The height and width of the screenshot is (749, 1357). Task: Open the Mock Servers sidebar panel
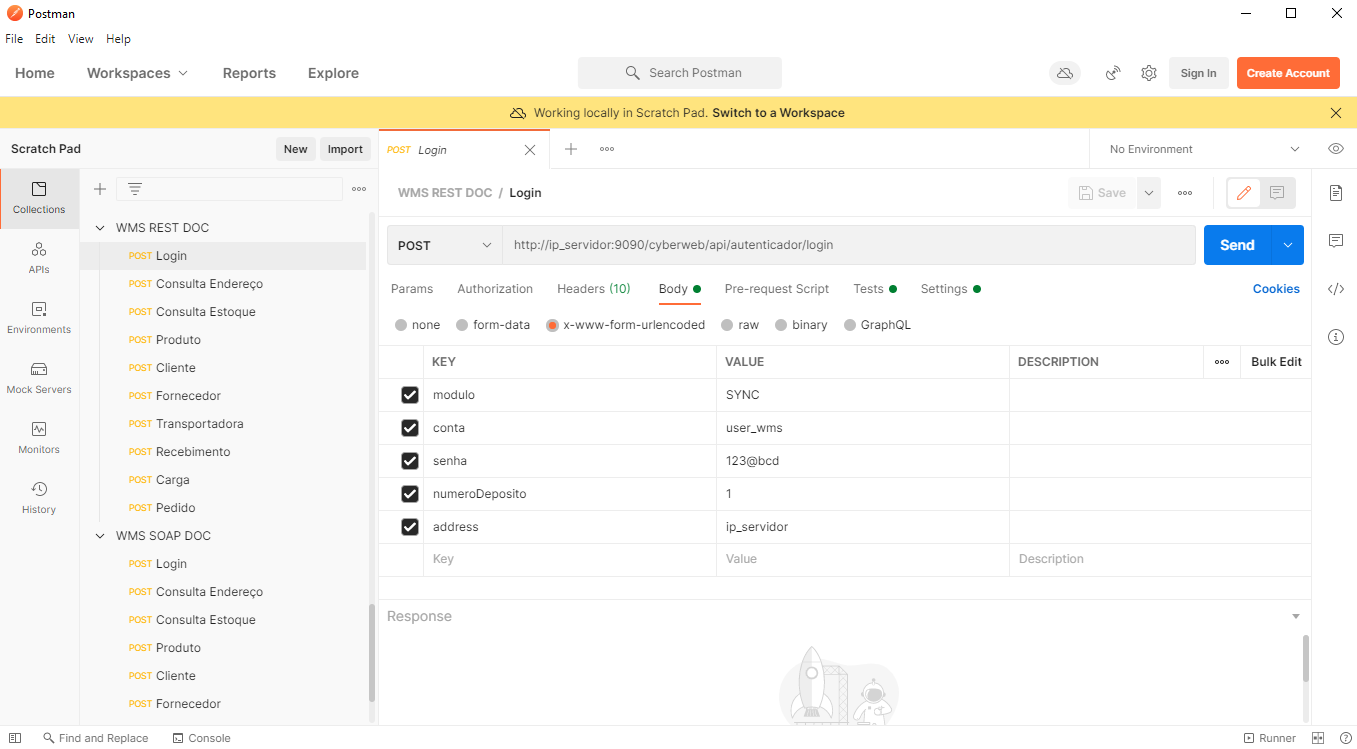pyautogui.click(x=39, y=378)
